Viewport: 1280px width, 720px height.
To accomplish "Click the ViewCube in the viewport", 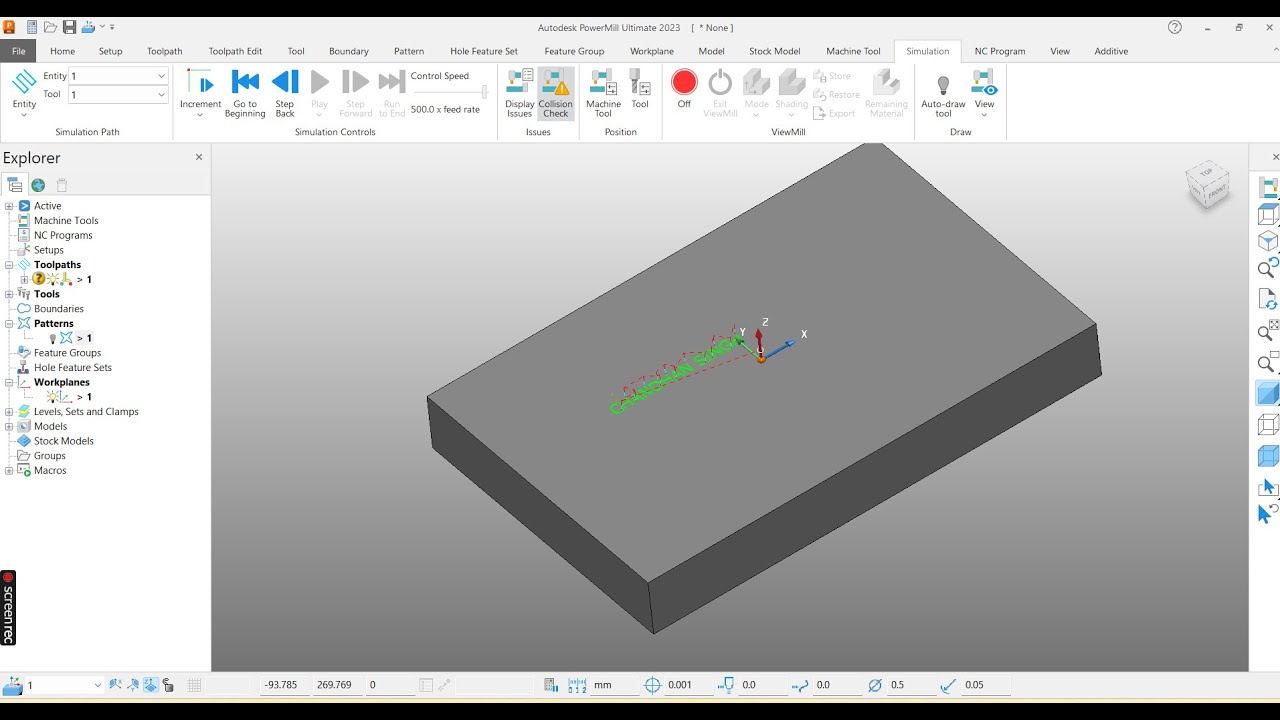I will [1208, 184].
